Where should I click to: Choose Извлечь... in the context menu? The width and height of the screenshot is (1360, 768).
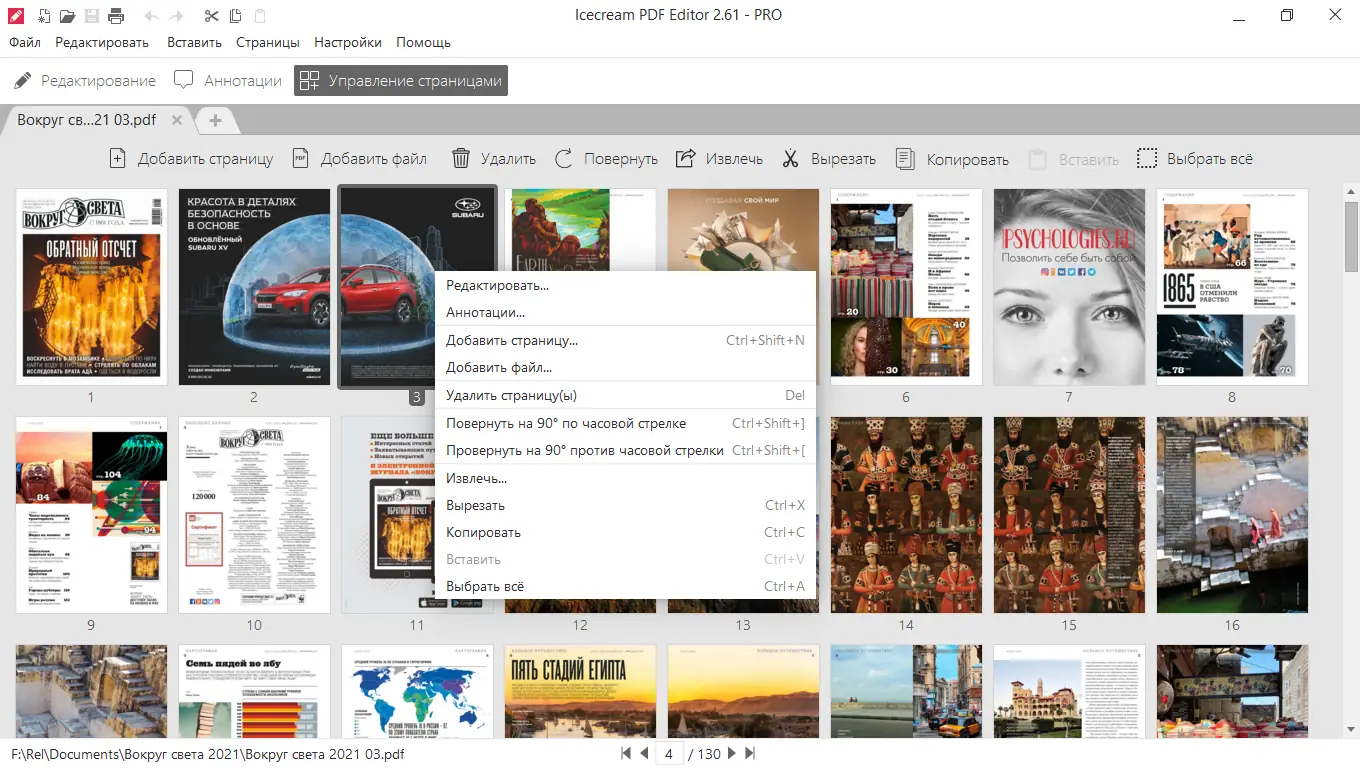click(x=625, y=478)
